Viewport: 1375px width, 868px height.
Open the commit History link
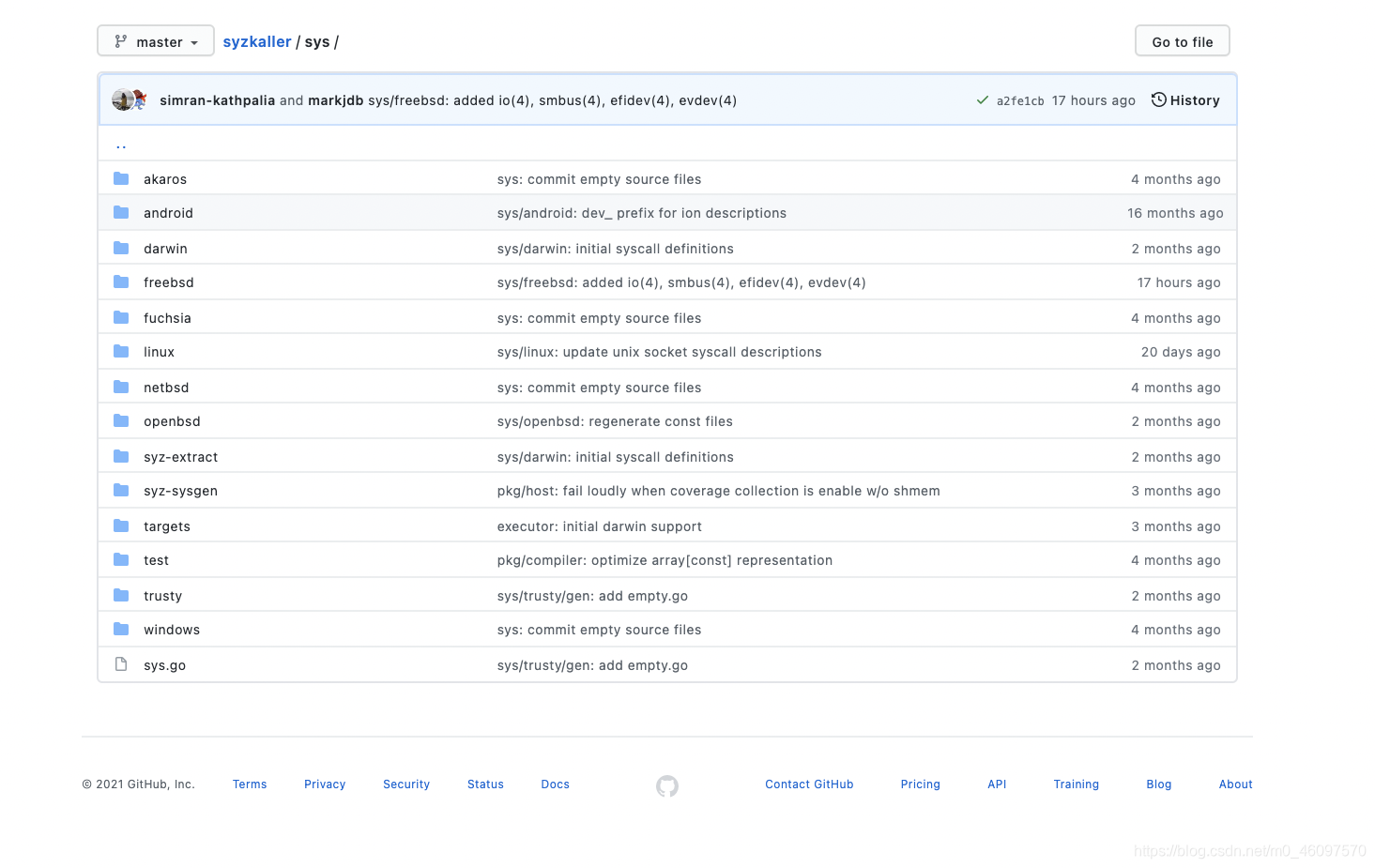point(1185,100)
